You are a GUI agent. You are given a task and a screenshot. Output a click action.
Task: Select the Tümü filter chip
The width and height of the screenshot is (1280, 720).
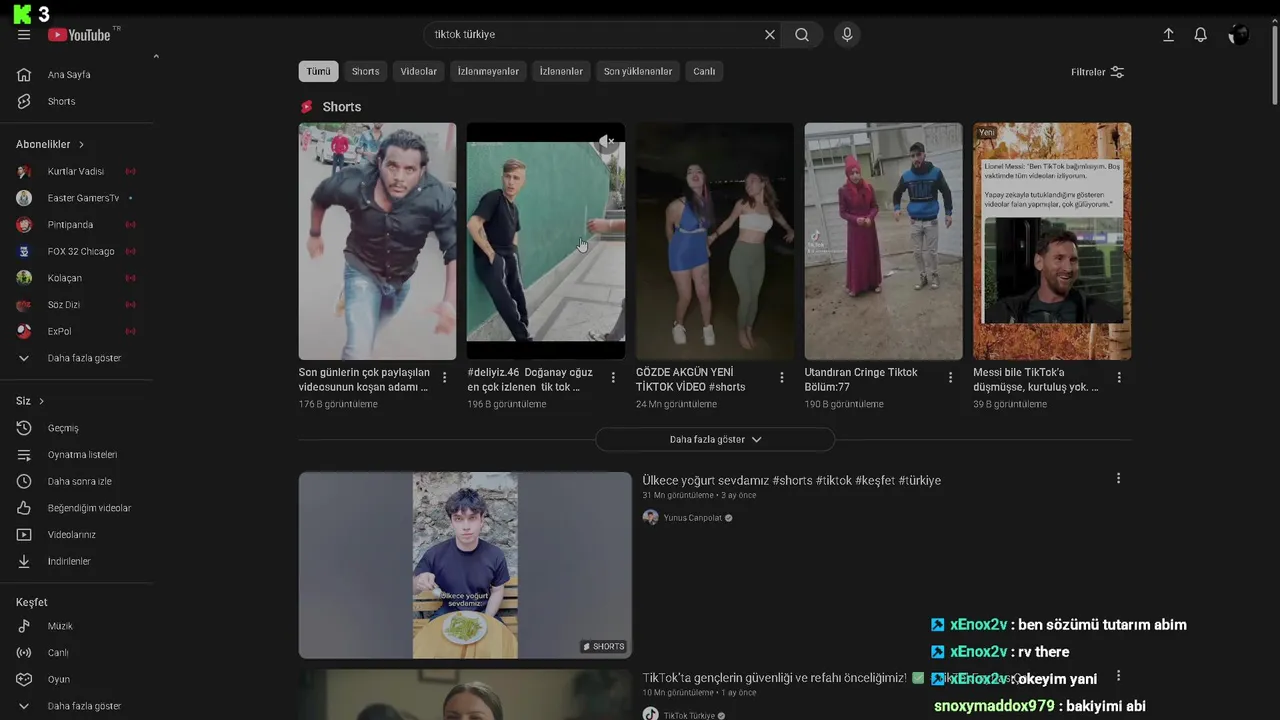[318, 72]
